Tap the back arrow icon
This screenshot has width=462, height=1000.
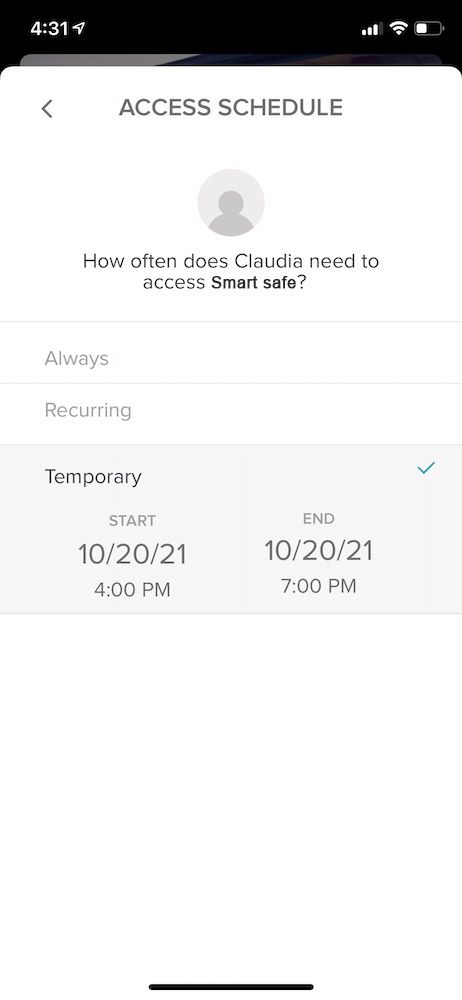tap(47, 108)
